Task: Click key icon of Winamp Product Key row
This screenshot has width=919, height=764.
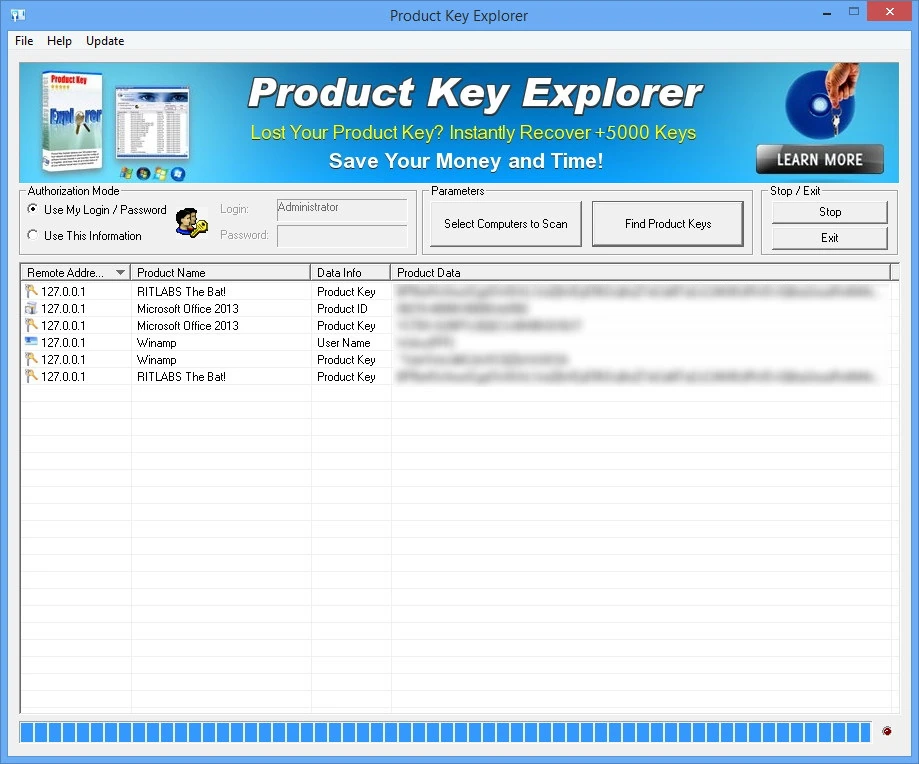Action: click(31, 359)
